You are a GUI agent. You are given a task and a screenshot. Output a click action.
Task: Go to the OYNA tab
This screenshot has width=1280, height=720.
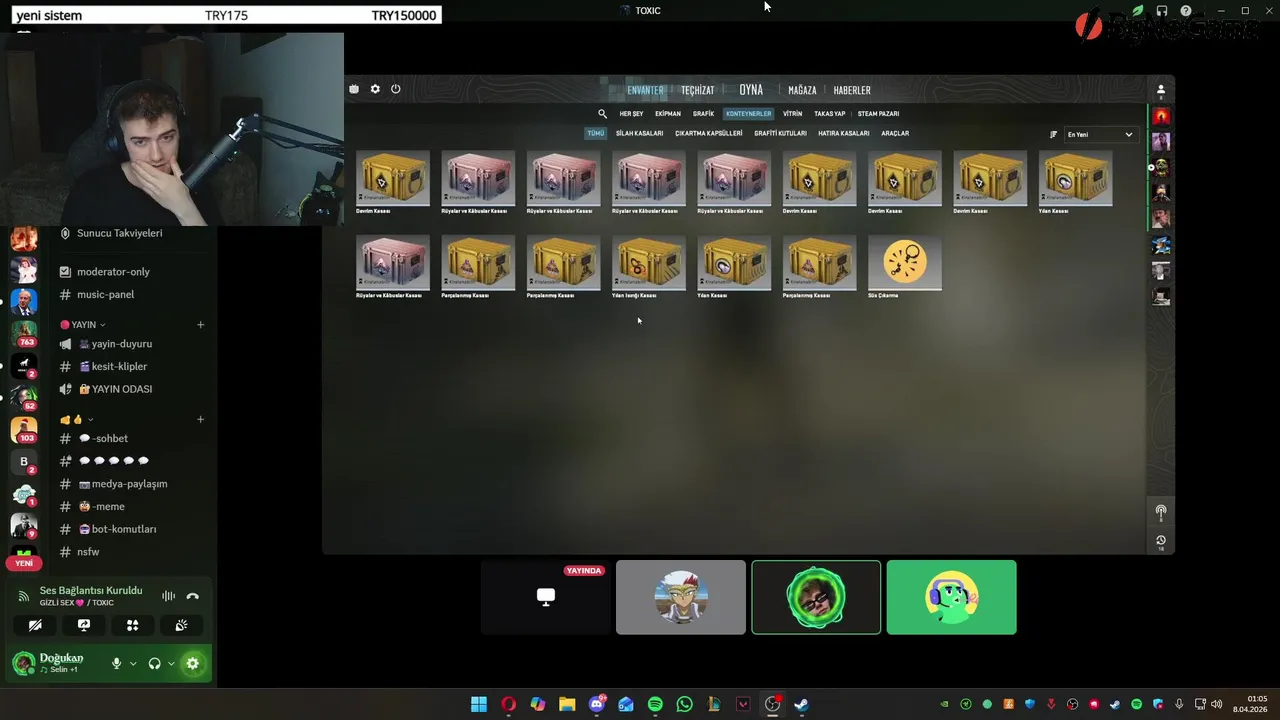click(751, 90)
